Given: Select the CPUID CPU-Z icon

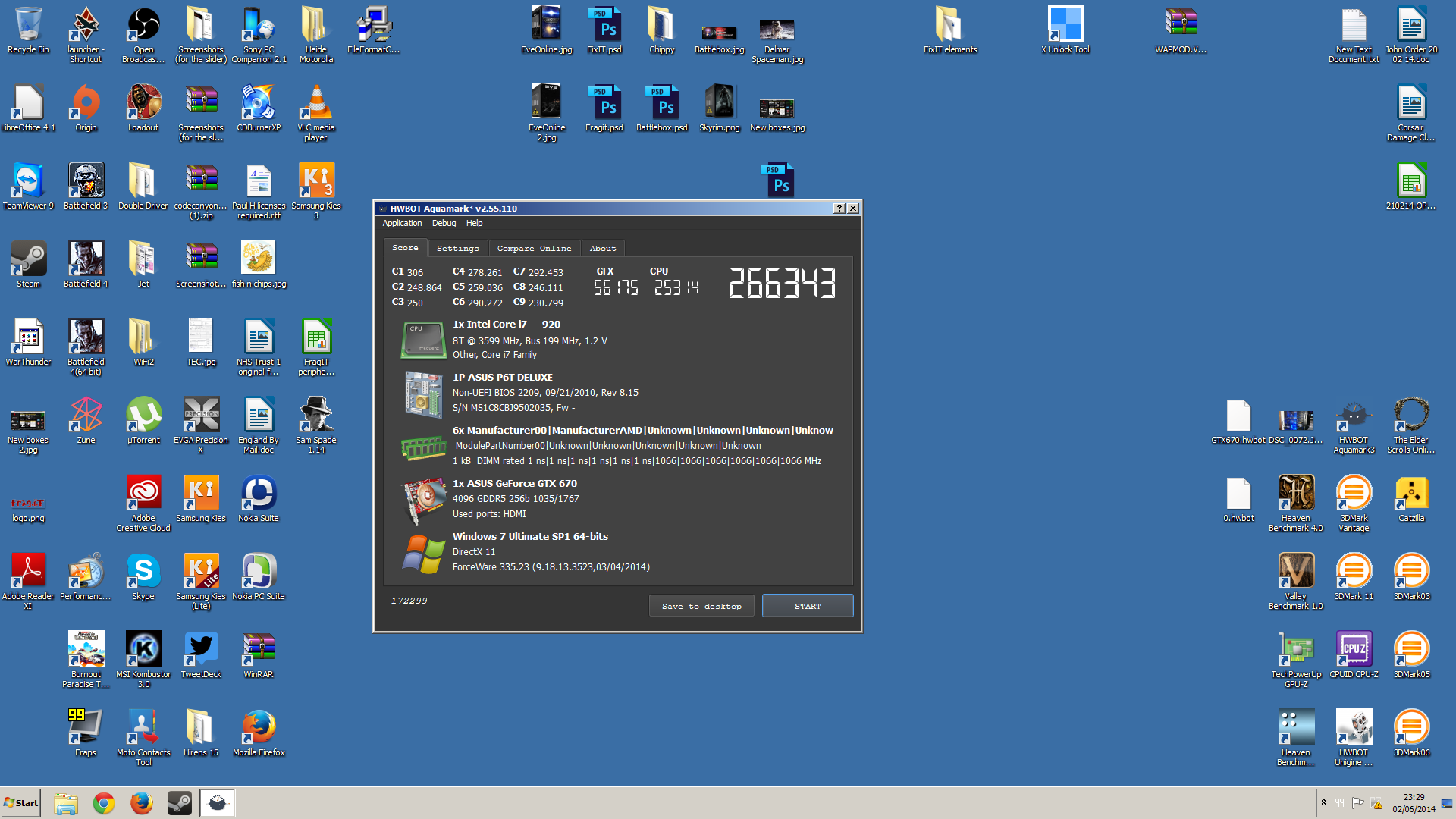Looking at the screenshot, I should [1354, 654].
